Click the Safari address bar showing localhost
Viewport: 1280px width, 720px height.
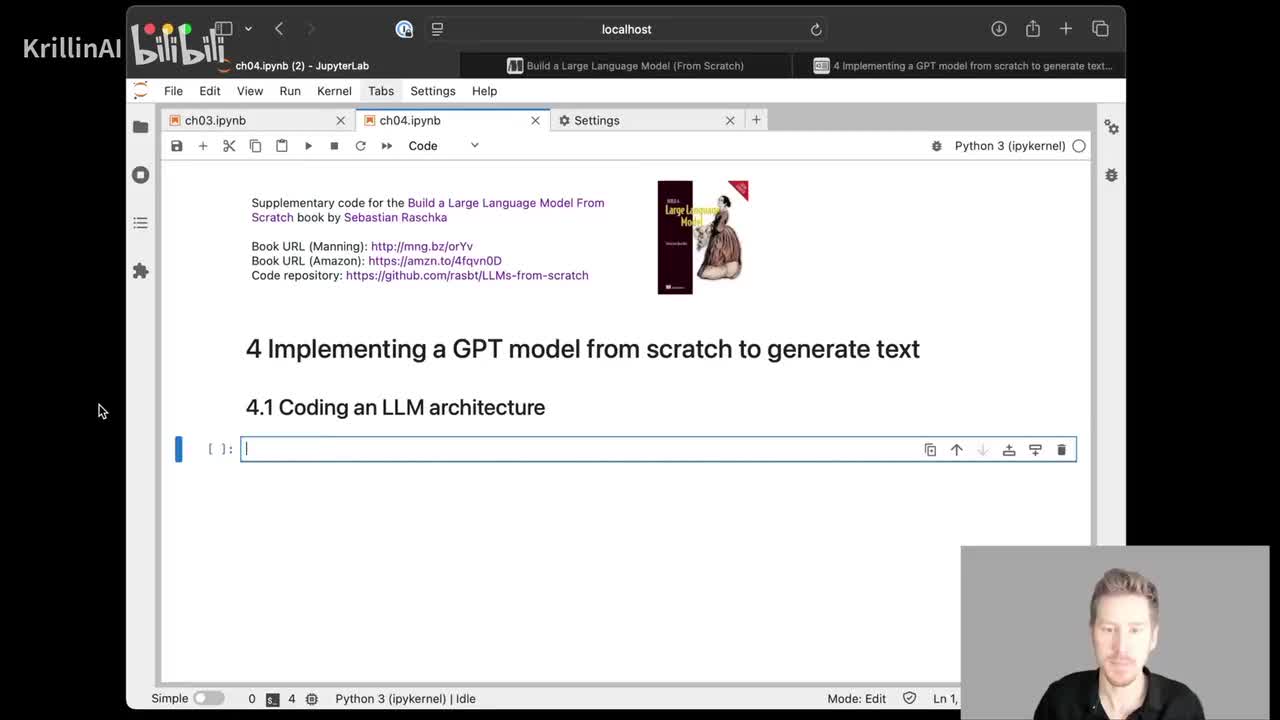[626, 29]
